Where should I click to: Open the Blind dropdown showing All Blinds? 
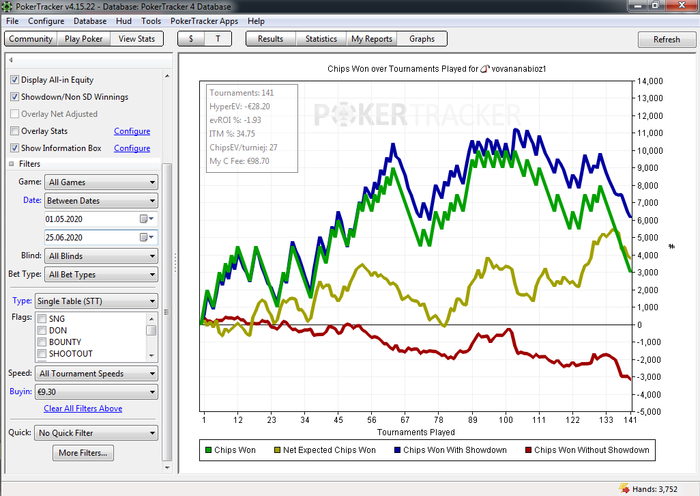tap(101, 256)
